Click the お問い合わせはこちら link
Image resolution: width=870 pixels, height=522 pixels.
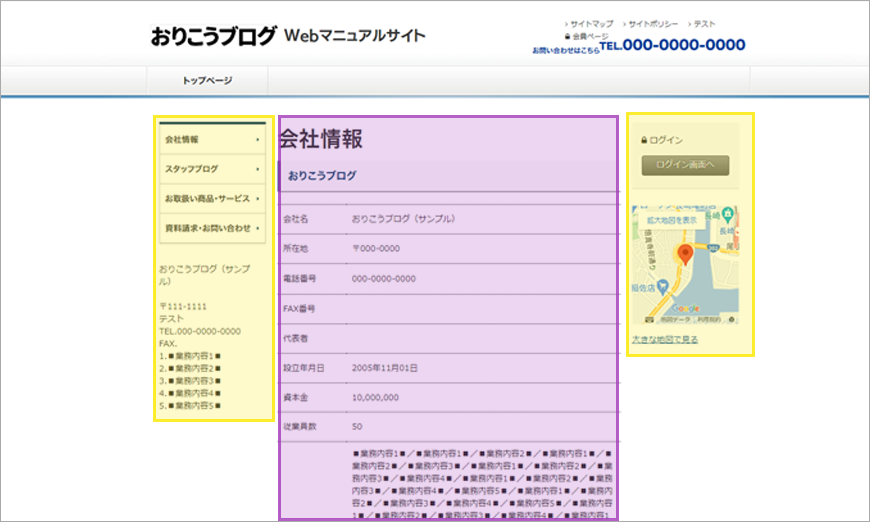566,50
